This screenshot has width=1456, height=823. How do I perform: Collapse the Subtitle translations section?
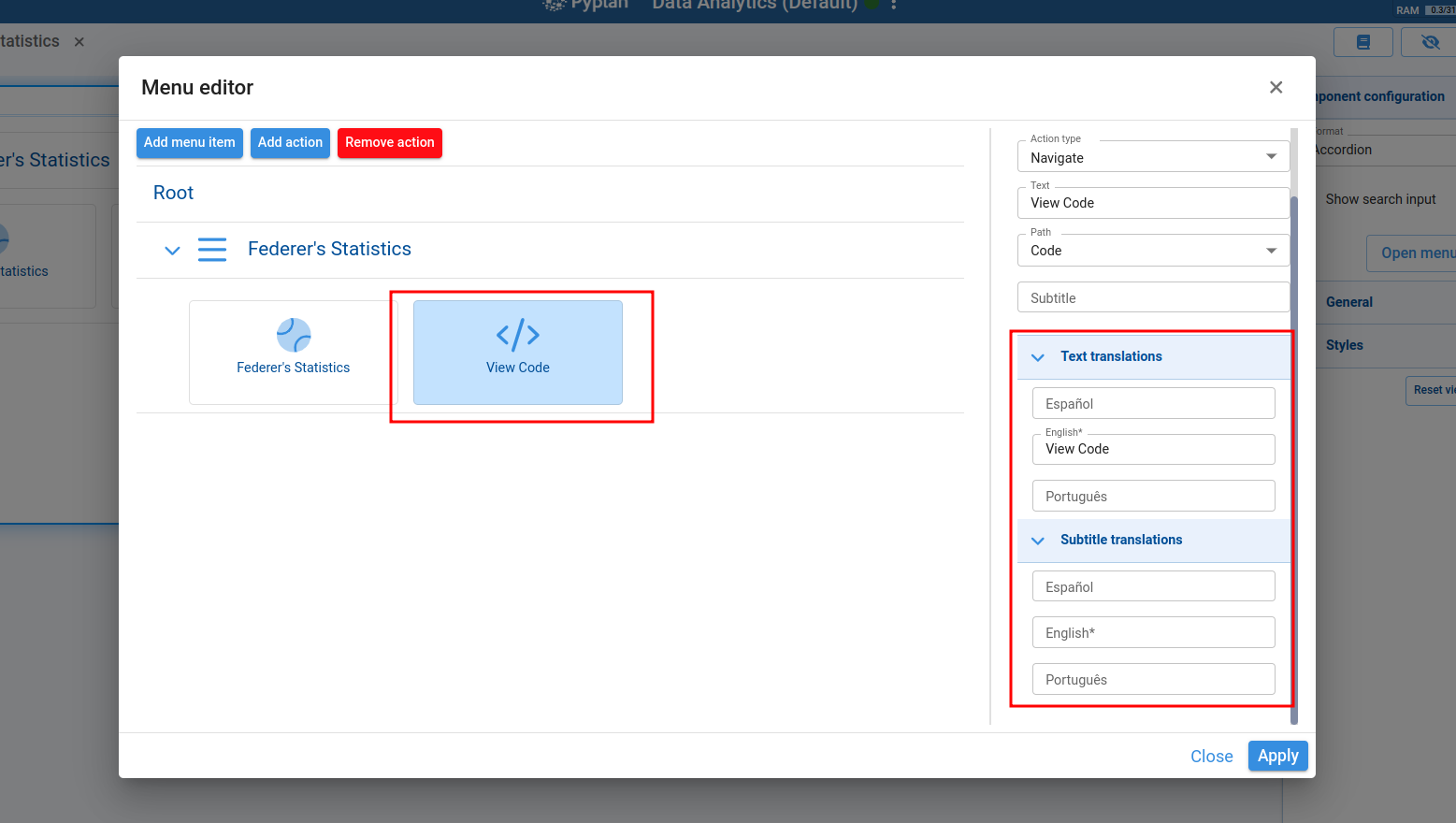[1038, 541]
